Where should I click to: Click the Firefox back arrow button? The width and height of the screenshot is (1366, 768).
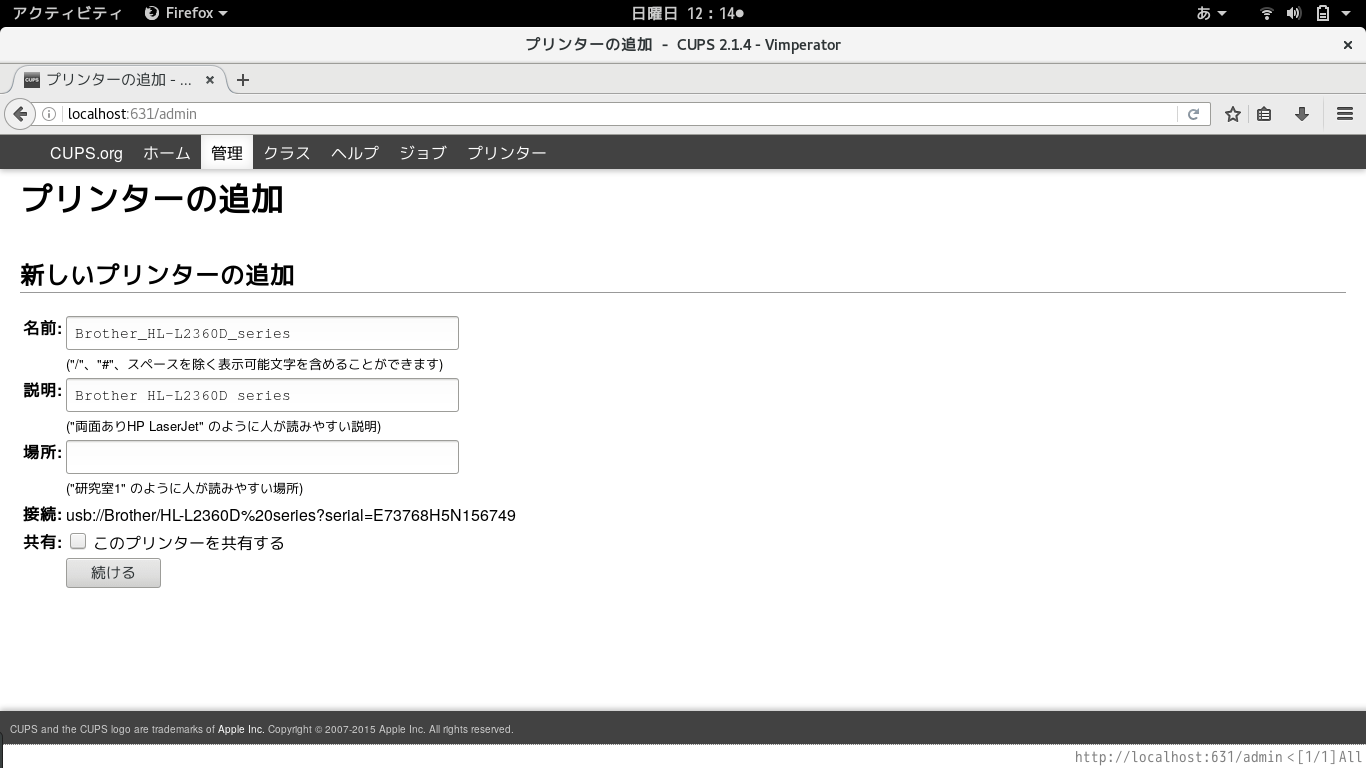pos(20,114)
